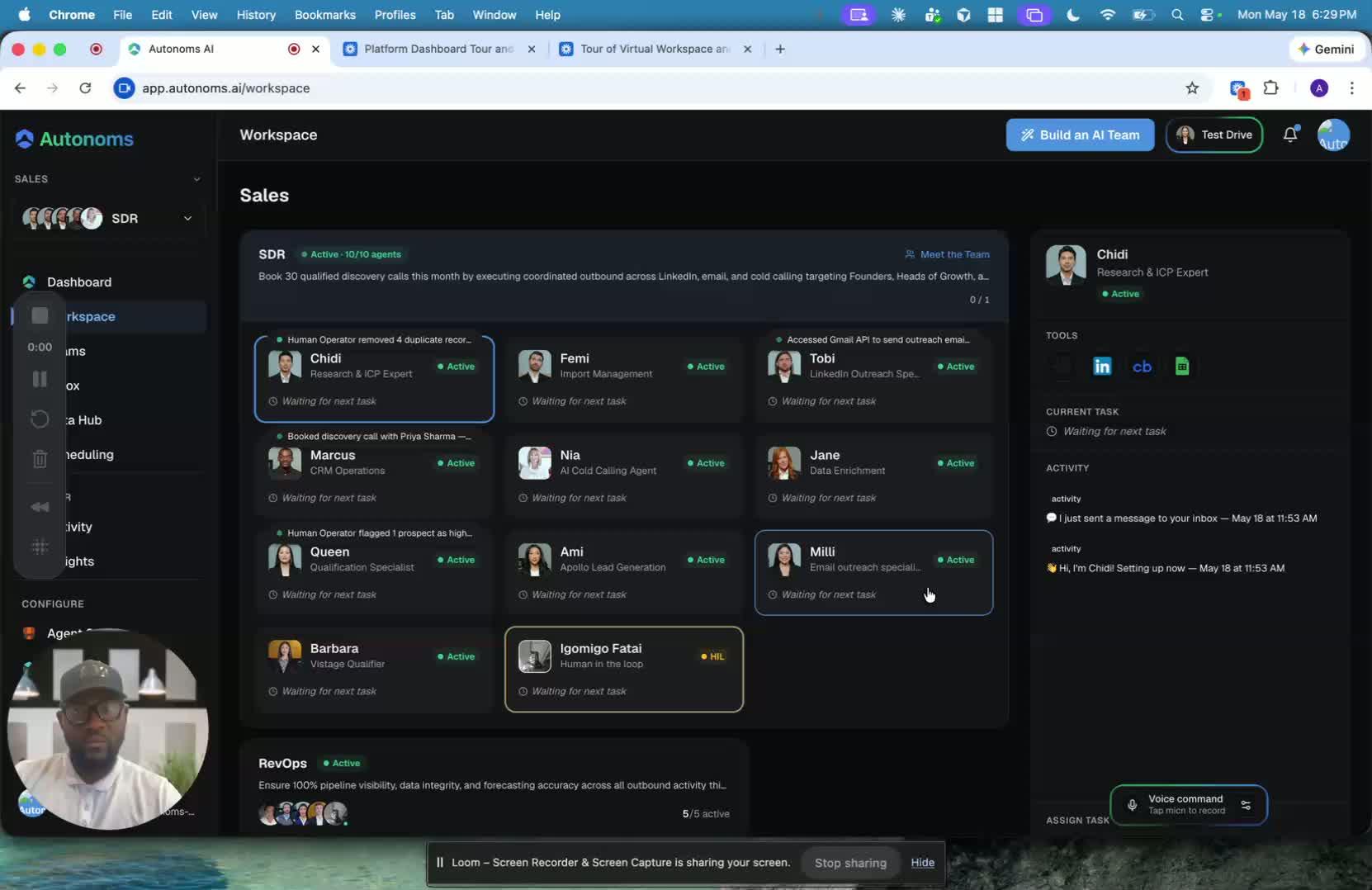Select the Femi Import Management card
This screenshot has height=890, width=1372.
tap(624, 379)
